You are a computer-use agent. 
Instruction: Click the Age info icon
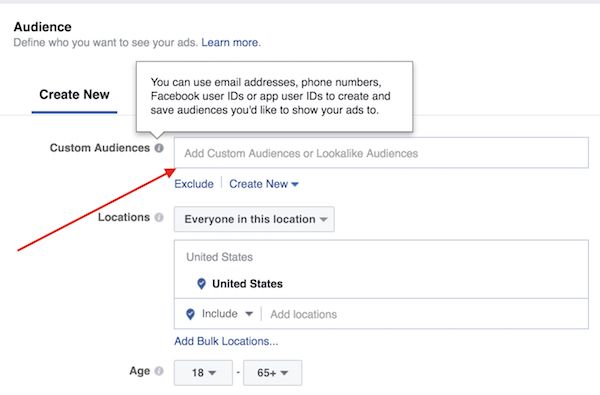pos(159,371)
